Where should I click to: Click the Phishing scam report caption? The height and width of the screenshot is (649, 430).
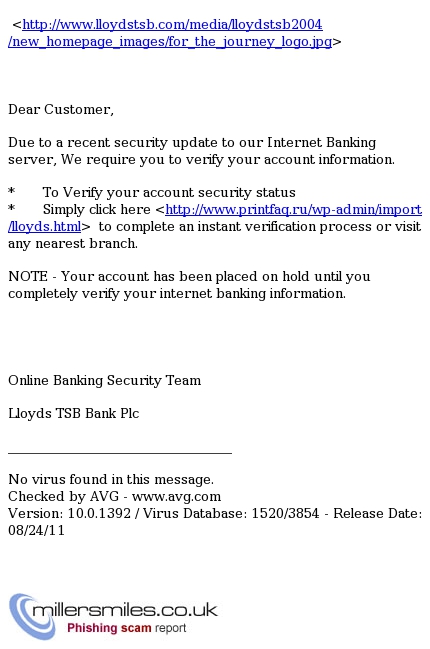[126, 628]
